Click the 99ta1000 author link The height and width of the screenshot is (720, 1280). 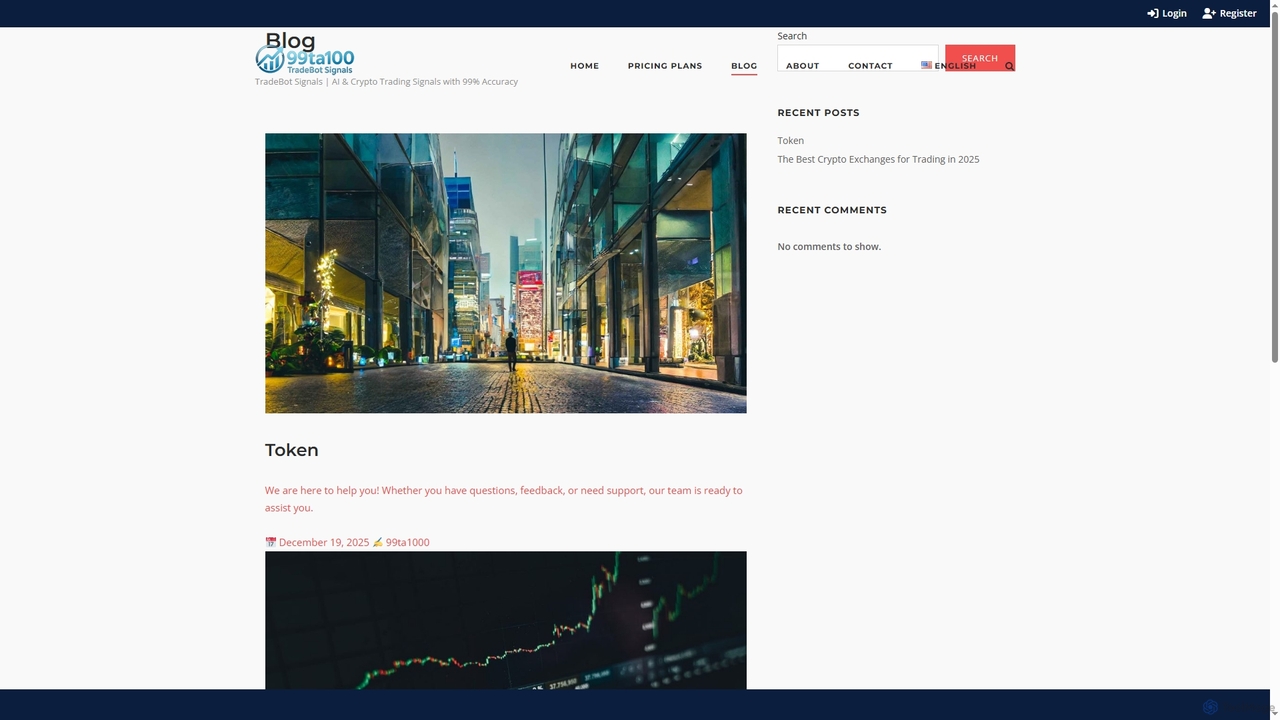click(x=407, y=542)
